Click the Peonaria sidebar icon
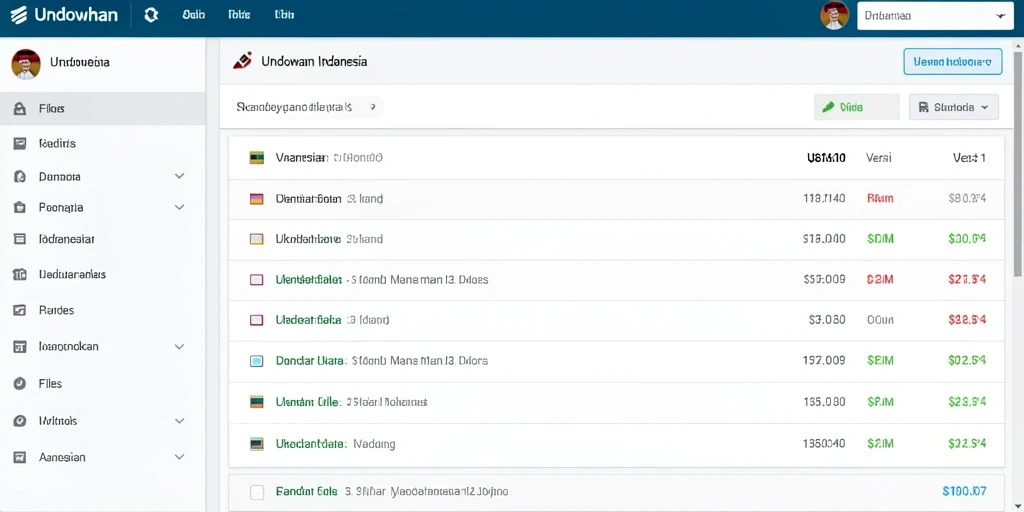Image resolution: width=1024 pixels, height=512 pixels. [20, 208]
